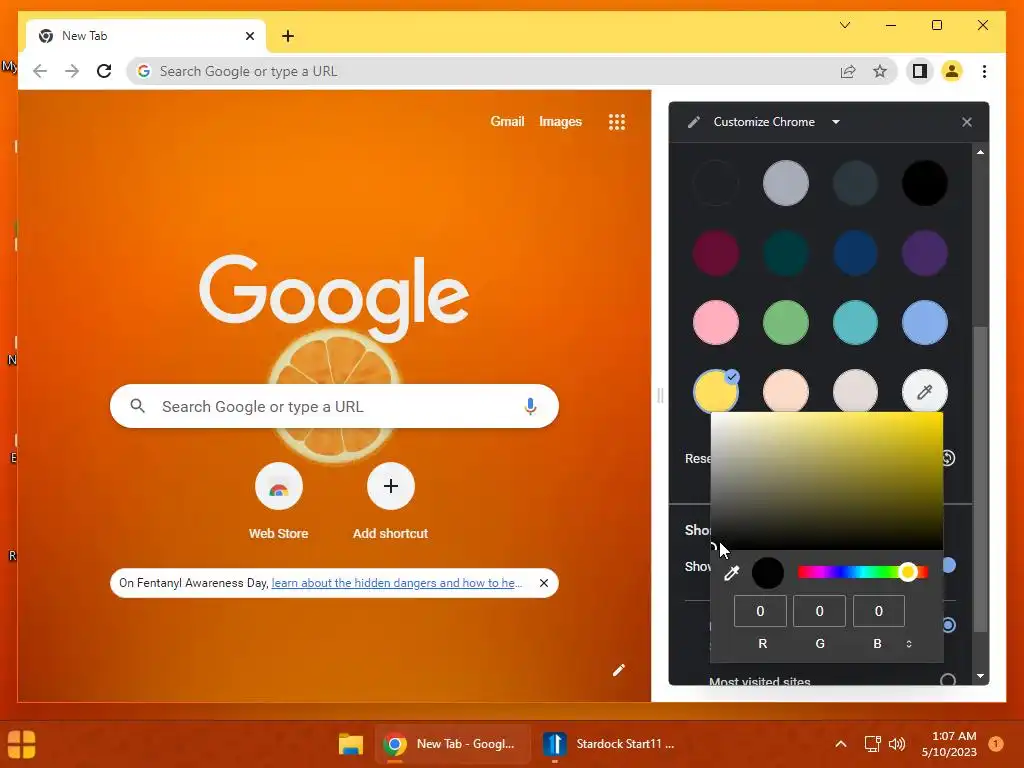Toggle the Chrome side panel icon
The image size is (1024, 768).
pyautogui.click(x=920, y=71)
